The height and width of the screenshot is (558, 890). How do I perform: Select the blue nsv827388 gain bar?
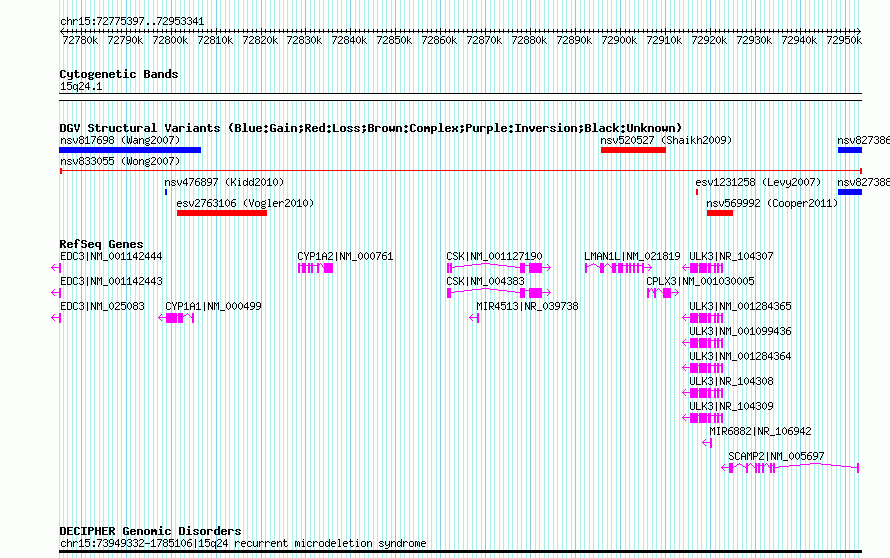coord(850,192)
